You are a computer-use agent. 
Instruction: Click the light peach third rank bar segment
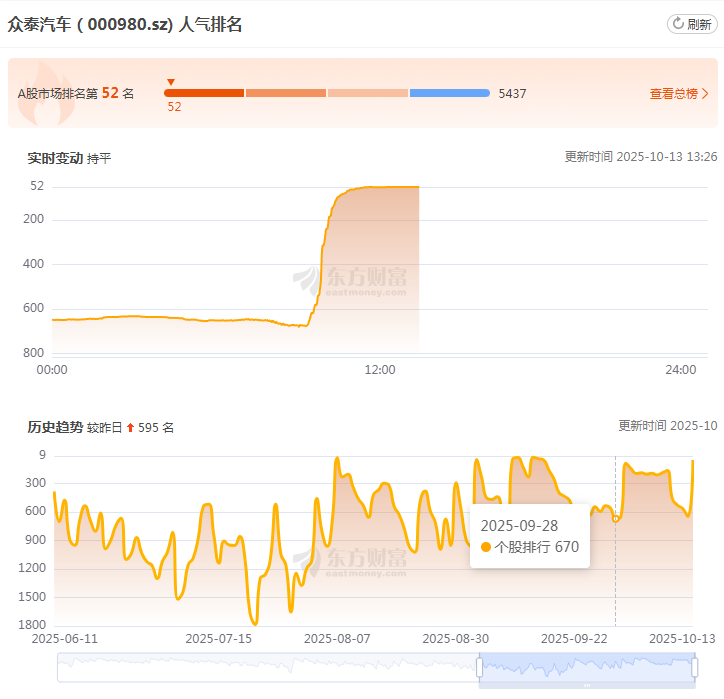[368, 93]
